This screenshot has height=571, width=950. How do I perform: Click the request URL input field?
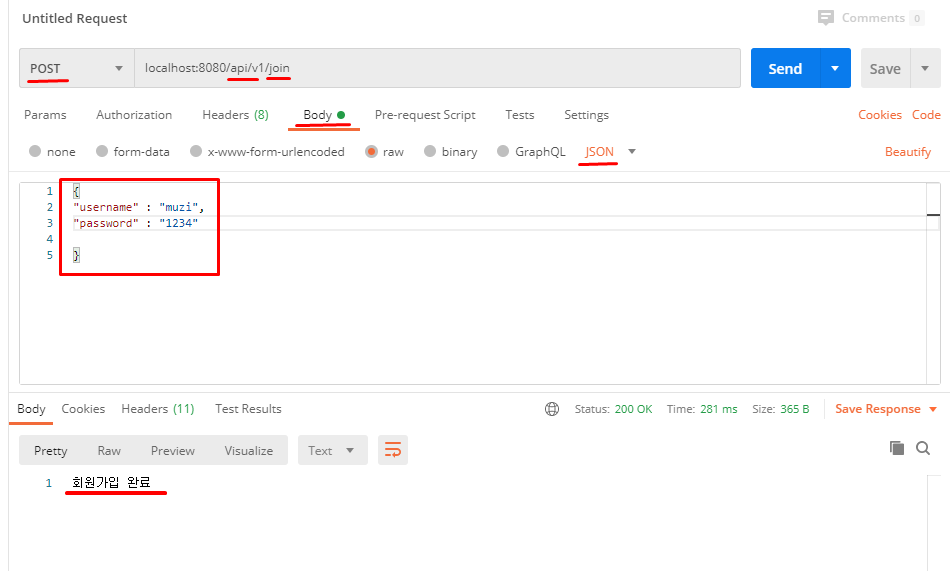(437, 68)
